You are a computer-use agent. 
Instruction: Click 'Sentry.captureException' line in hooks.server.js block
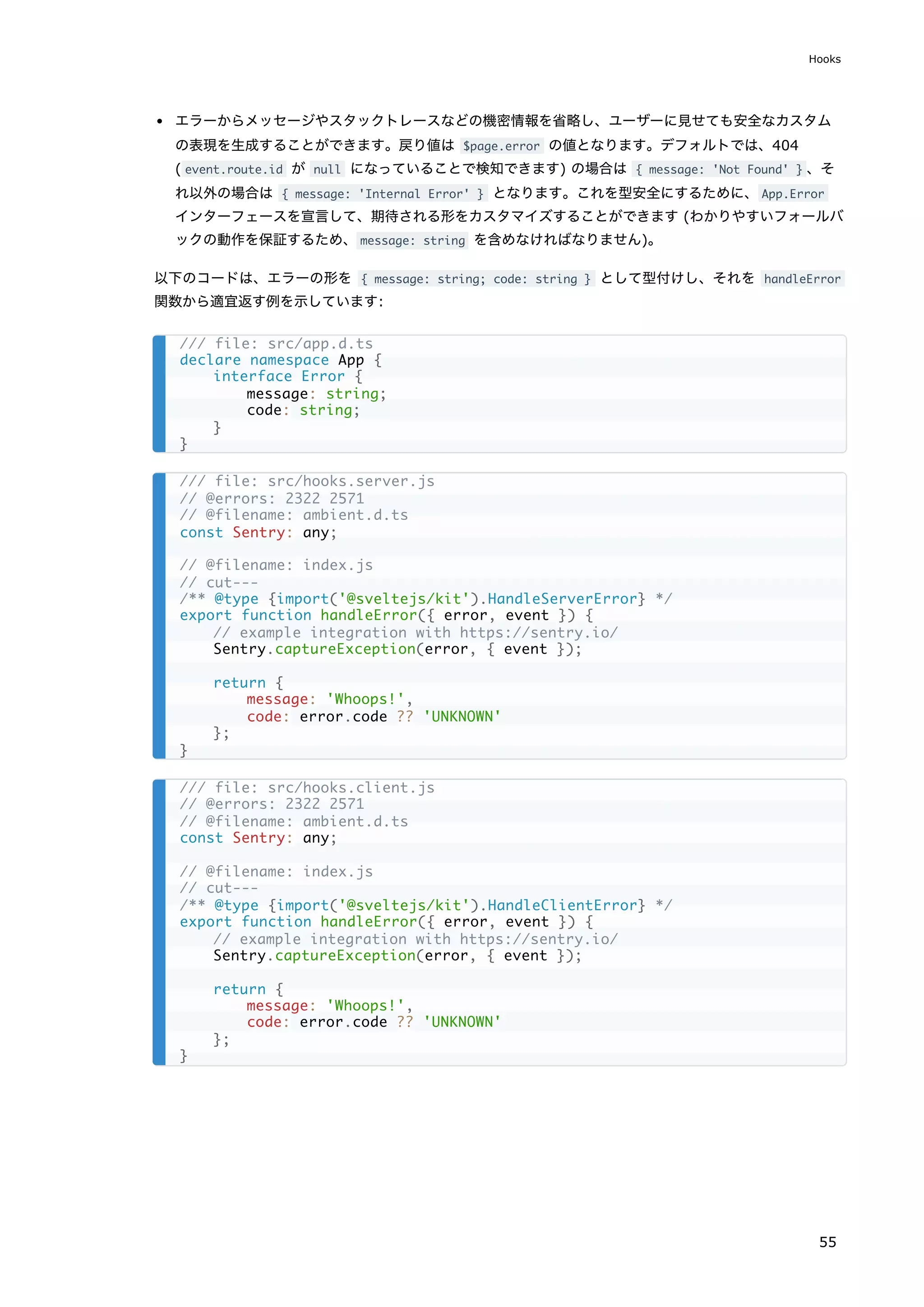click(397, 649)
